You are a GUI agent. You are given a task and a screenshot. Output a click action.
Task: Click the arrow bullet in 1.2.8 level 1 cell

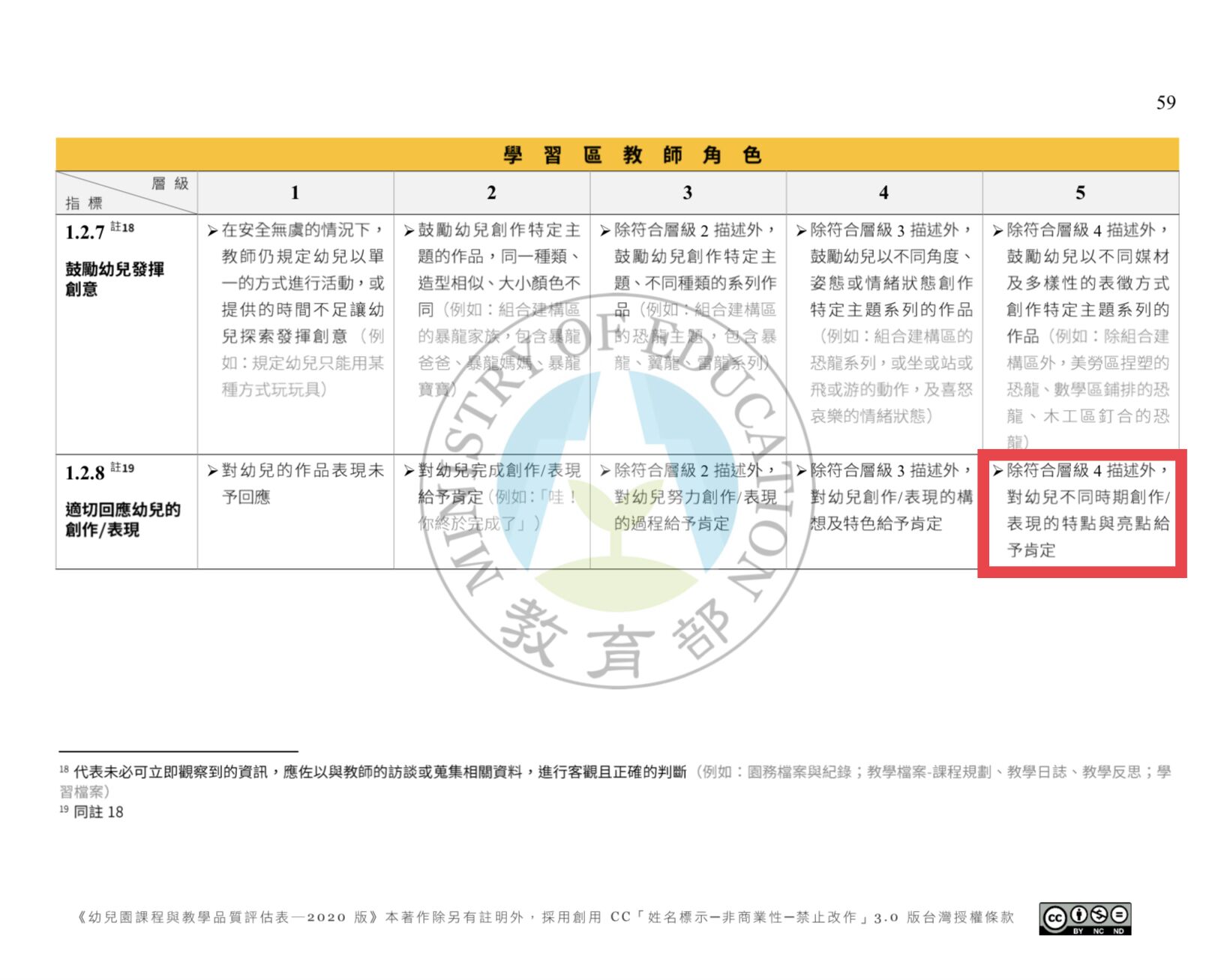click(x=212, y=472)
